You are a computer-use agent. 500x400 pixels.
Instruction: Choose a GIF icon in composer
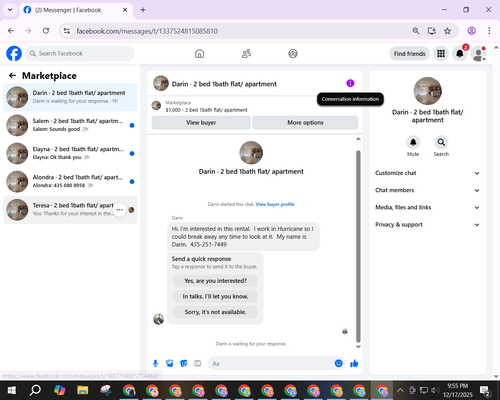coord(198,363)
